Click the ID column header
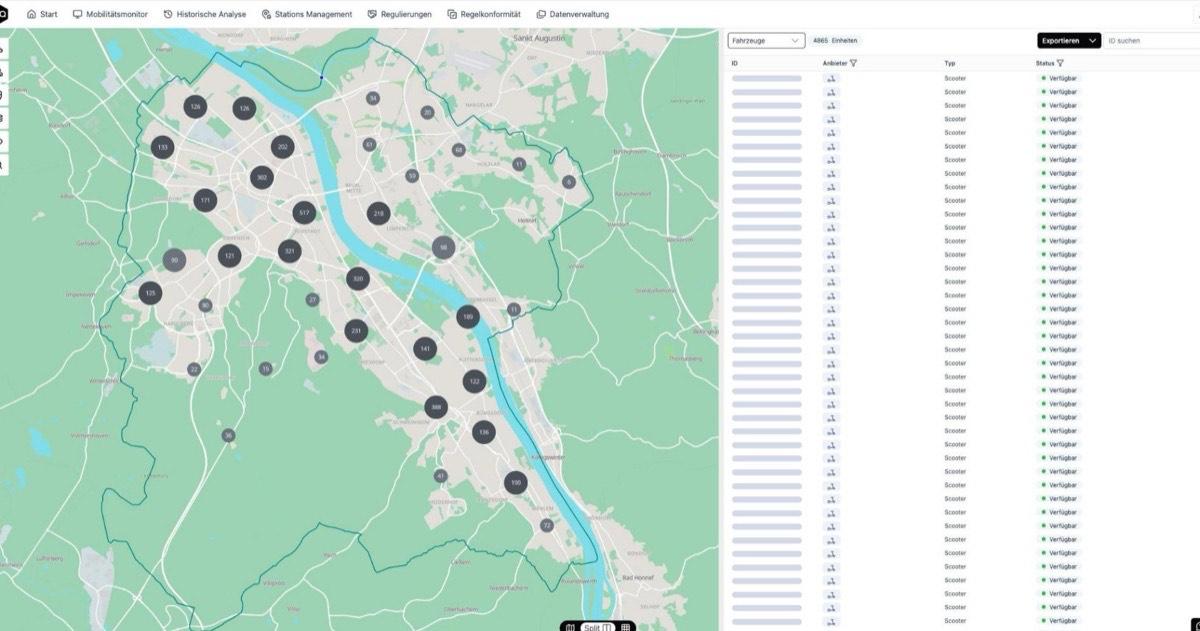This screenshot has height=631, width=1200. [x=735, y=63]
